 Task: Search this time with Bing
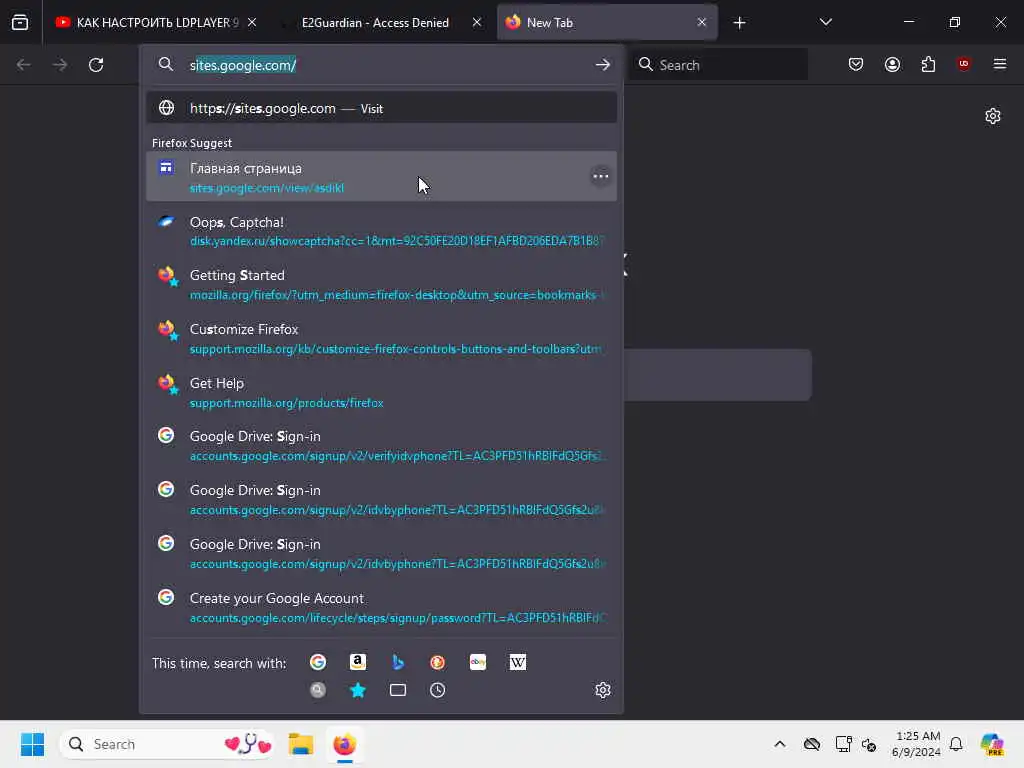pos(398,662)
